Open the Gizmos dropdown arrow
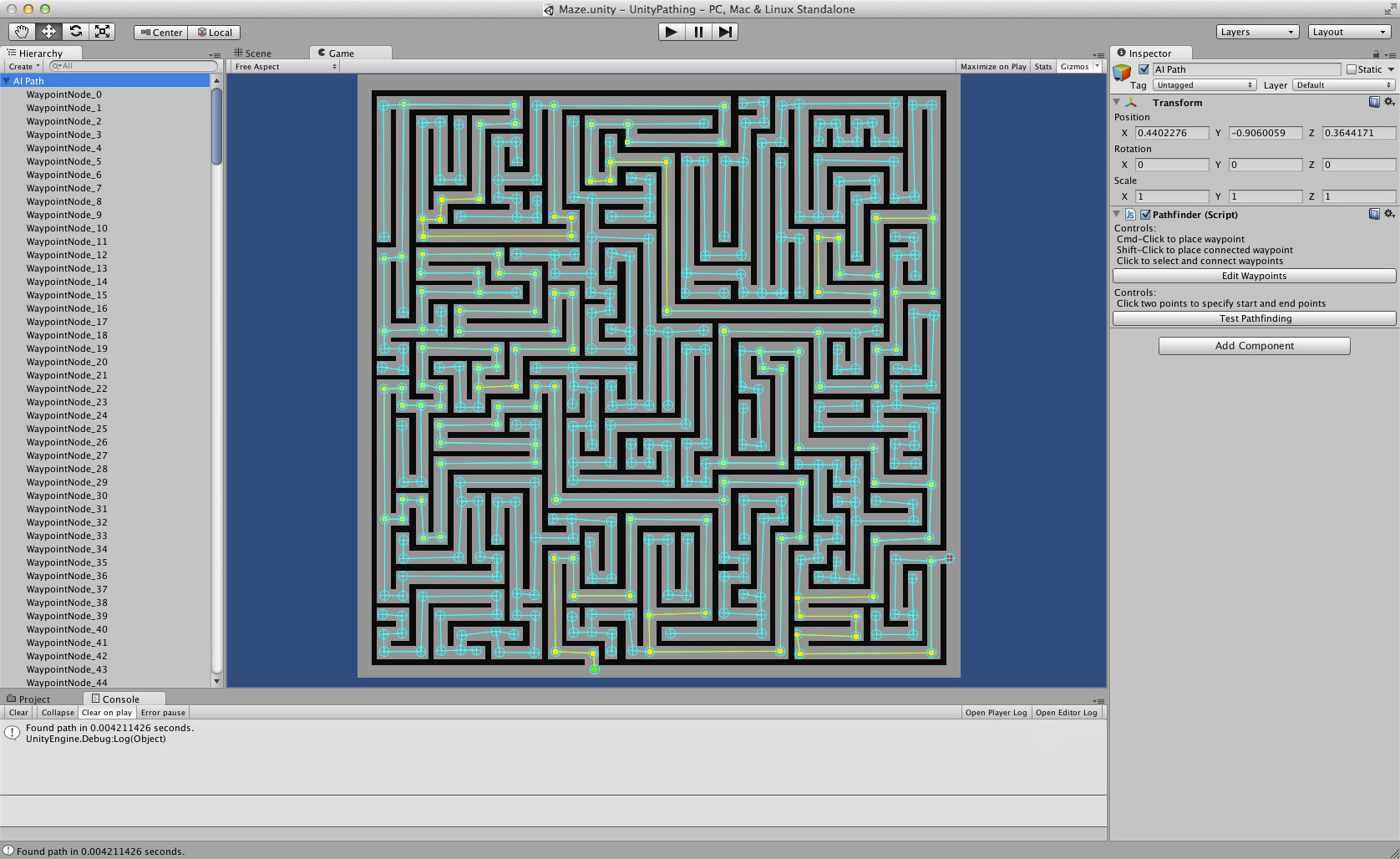Viewport: 1400px width, 859px height. coord(1097,67)
